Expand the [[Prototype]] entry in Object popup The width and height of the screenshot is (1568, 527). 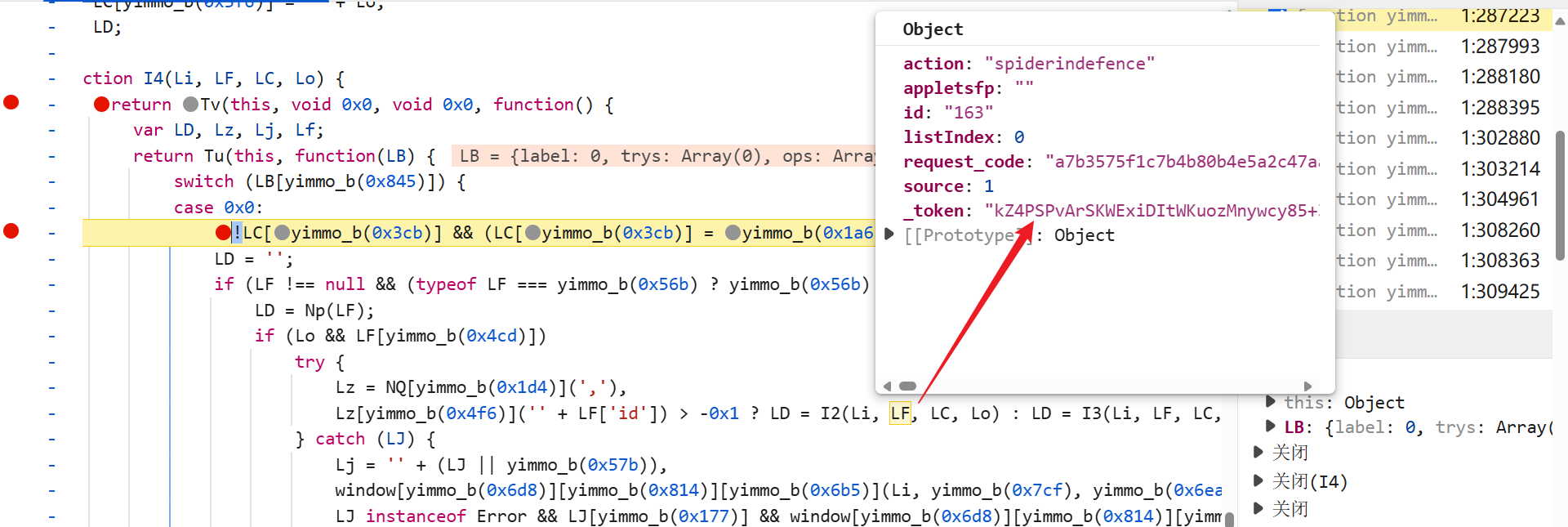click(890, 234)
